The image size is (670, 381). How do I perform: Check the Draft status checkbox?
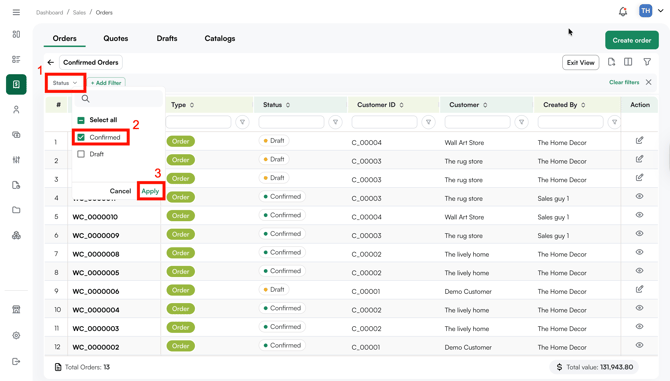(81, 154)
